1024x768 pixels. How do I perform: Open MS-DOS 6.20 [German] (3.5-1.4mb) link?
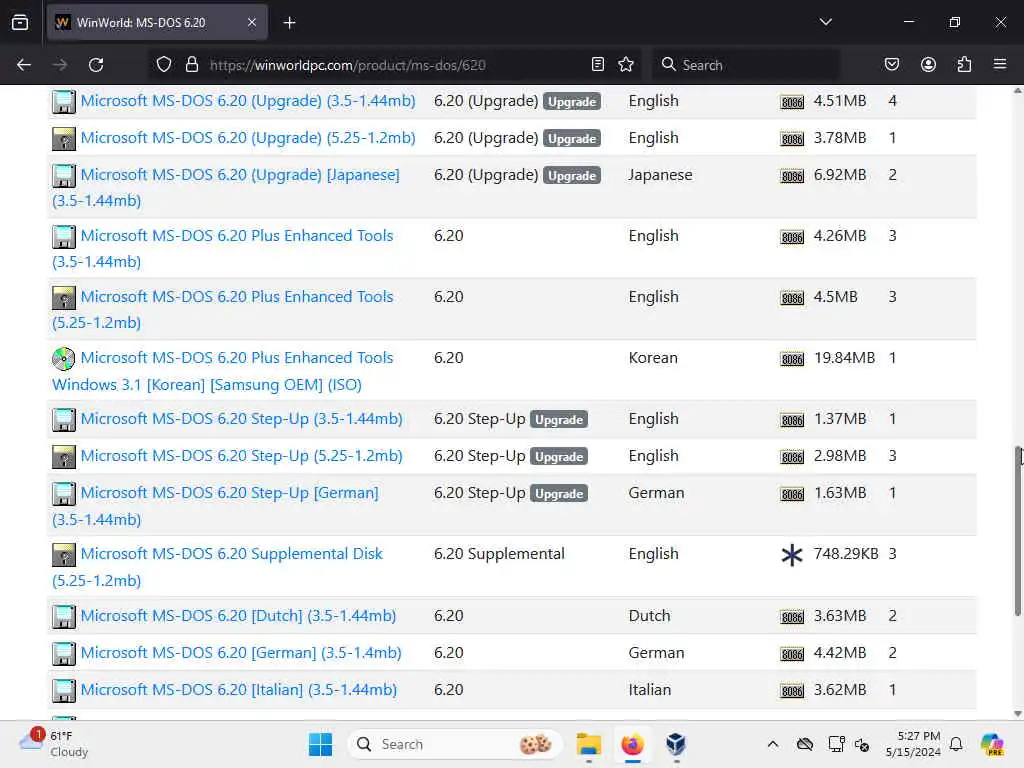tap(240, 653)
